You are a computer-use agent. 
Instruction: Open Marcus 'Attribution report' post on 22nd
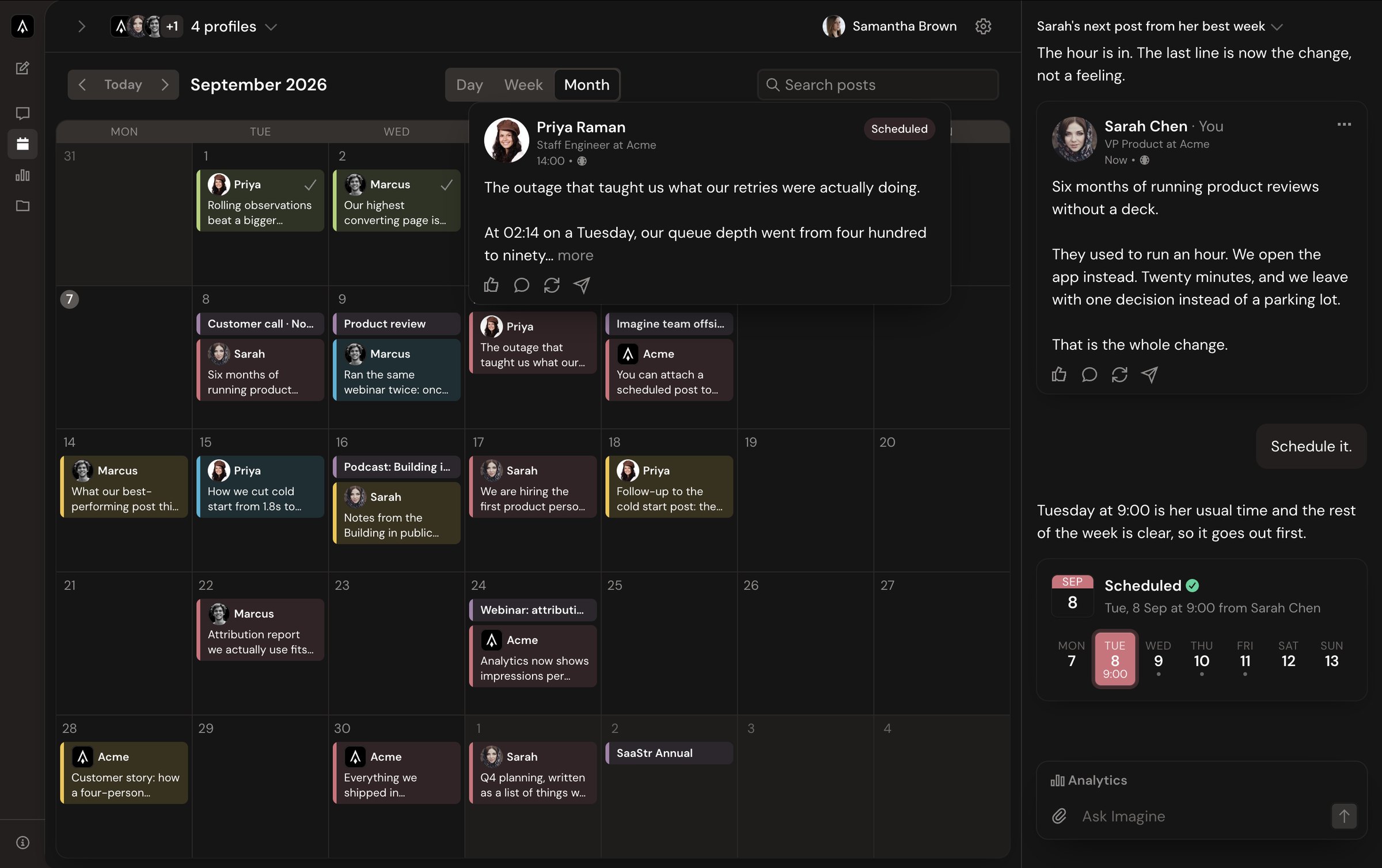tap(260, 630)
